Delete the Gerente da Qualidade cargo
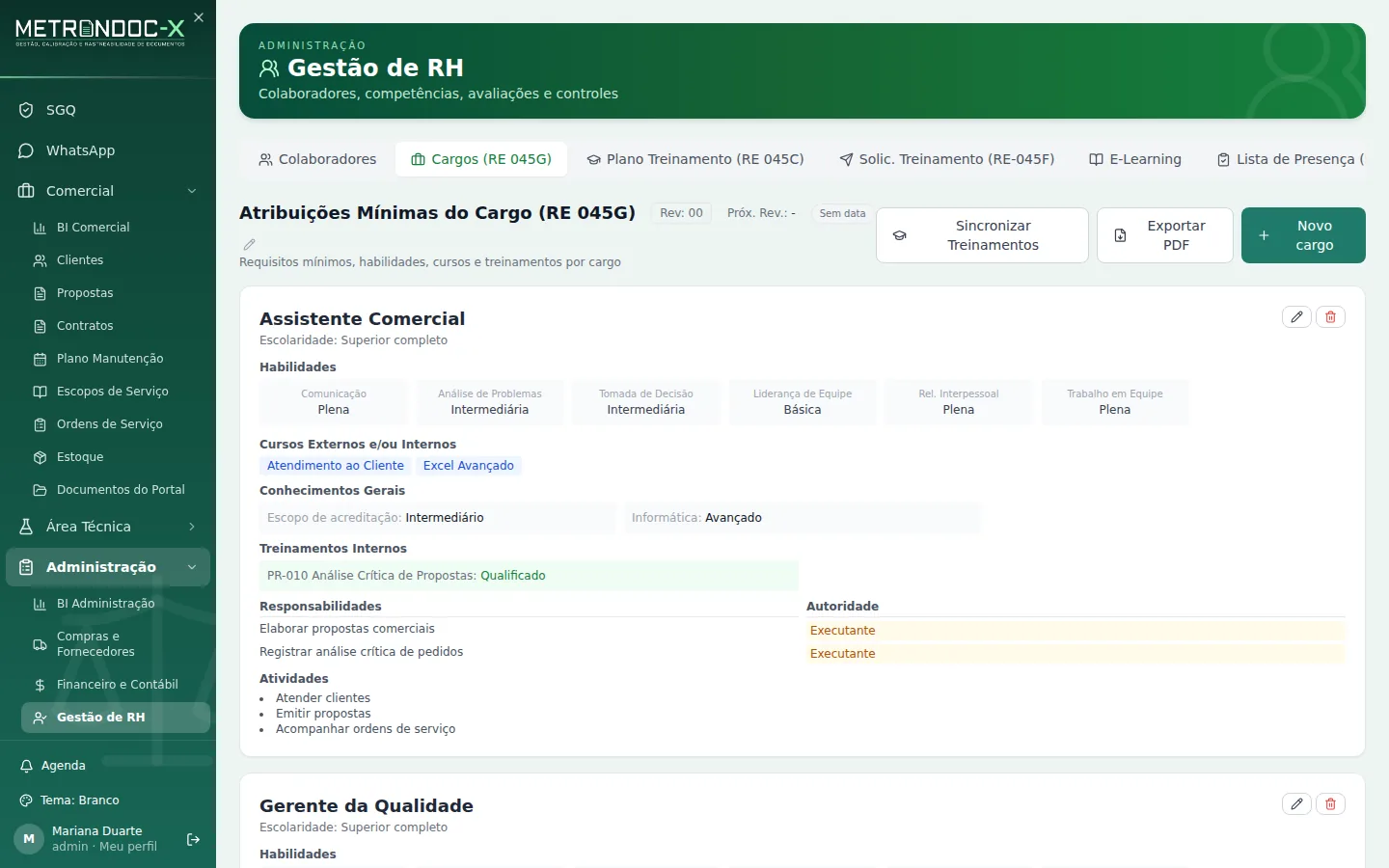 (1330, 804)
